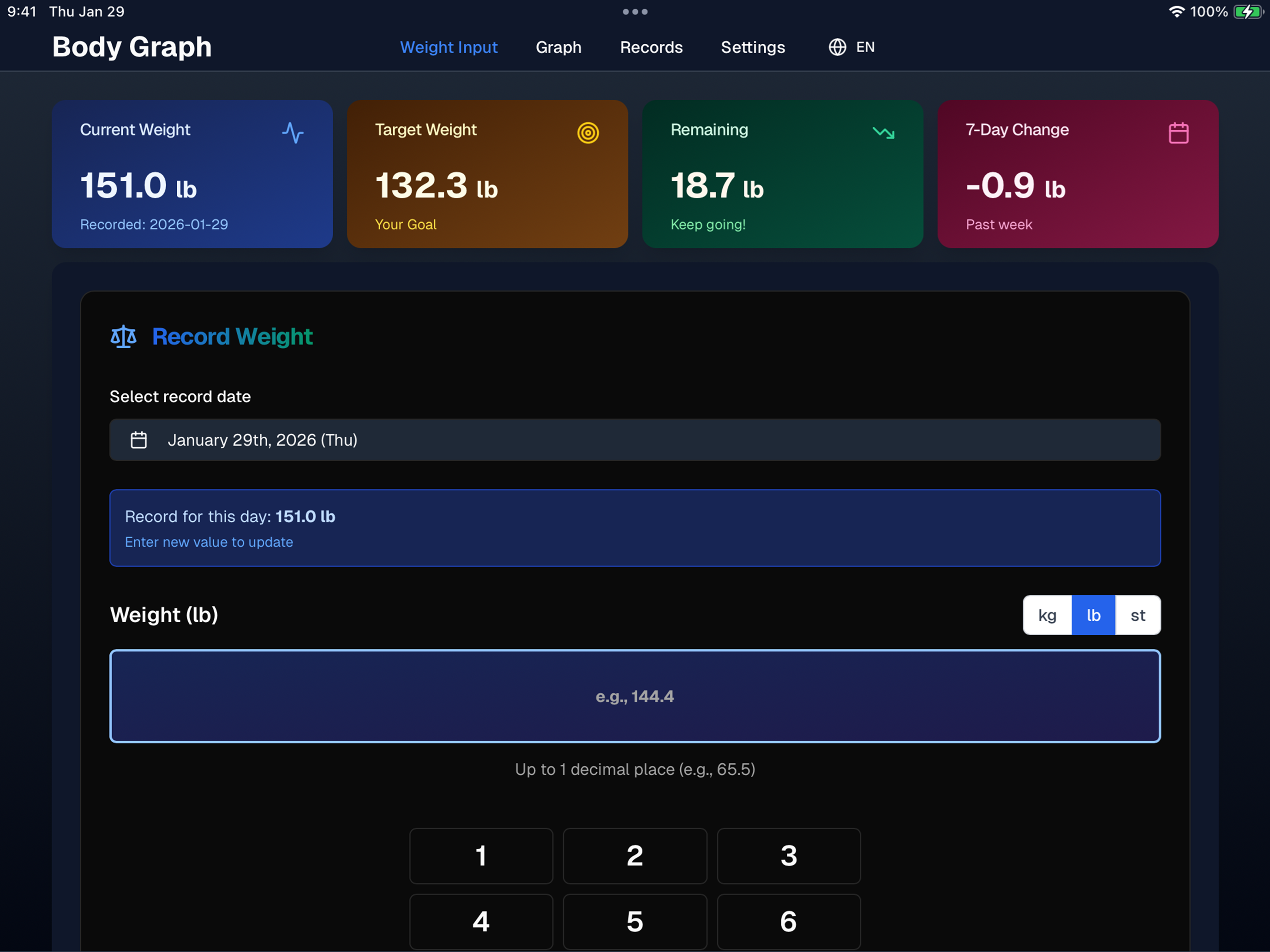Go to the Settings tab
The width and height of the screenshot is (1270, 952).
(753, 47)
